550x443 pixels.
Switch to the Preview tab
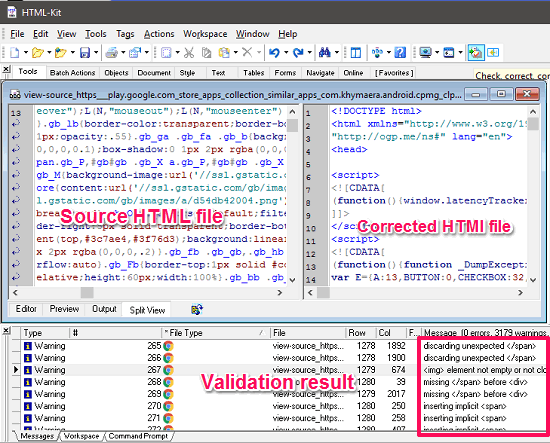pos(64,309)
